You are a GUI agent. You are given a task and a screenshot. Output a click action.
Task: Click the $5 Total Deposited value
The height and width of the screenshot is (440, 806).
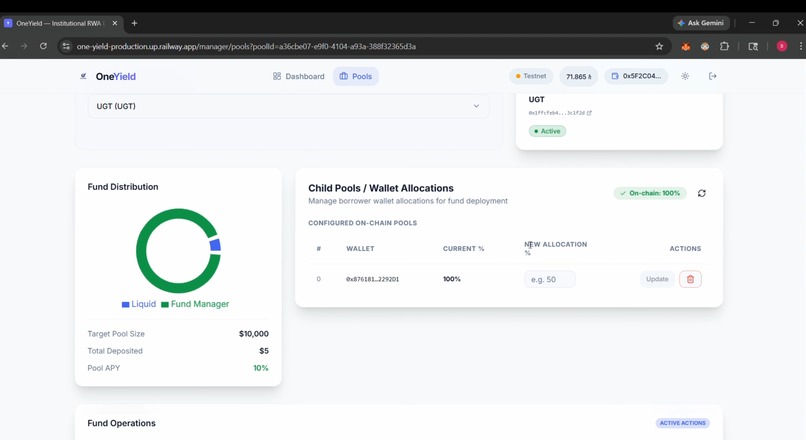[264, 351]
